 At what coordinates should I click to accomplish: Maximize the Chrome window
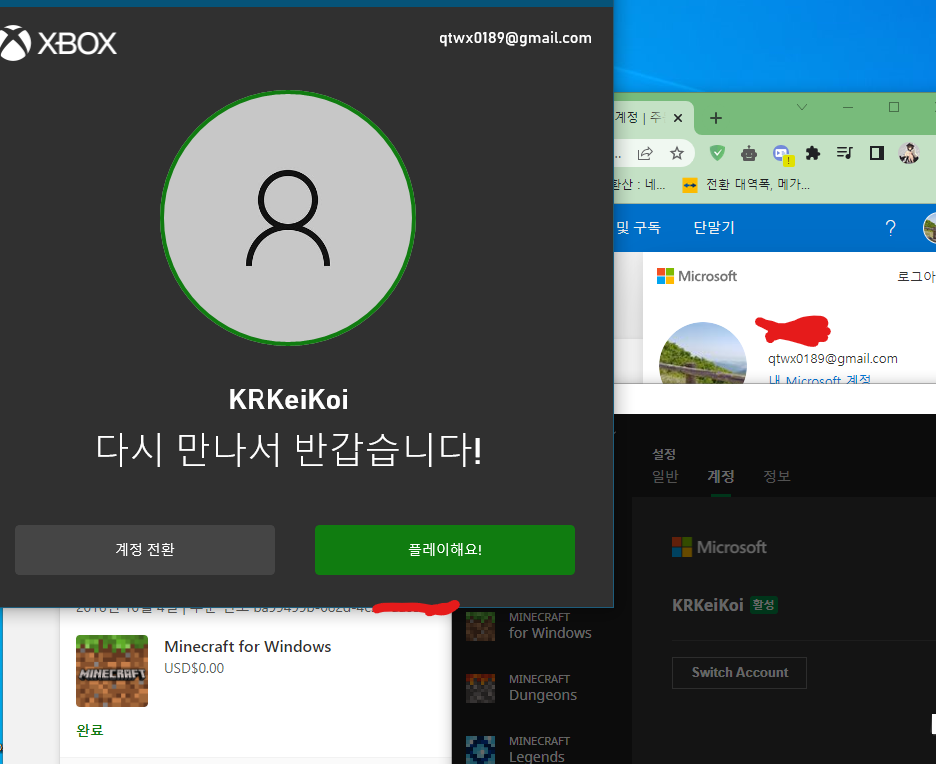894,107
